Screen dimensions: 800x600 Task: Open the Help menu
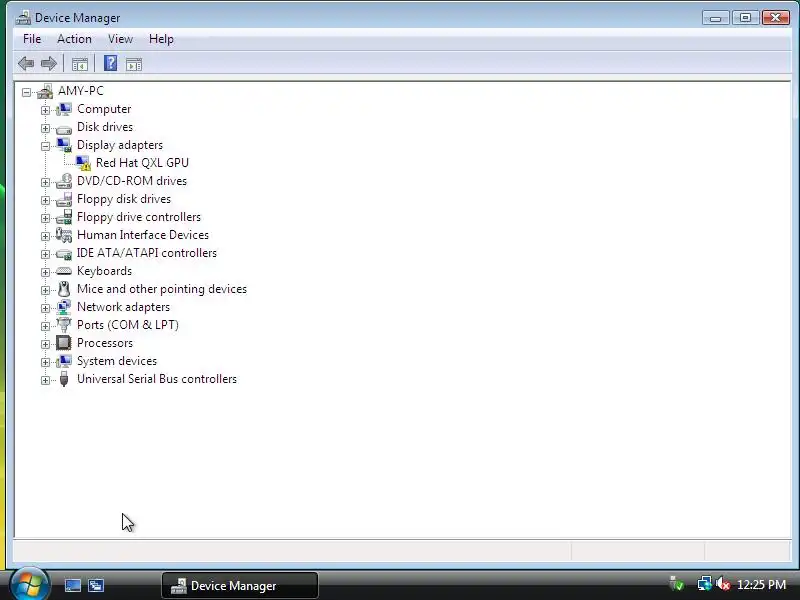pos(161,39)
